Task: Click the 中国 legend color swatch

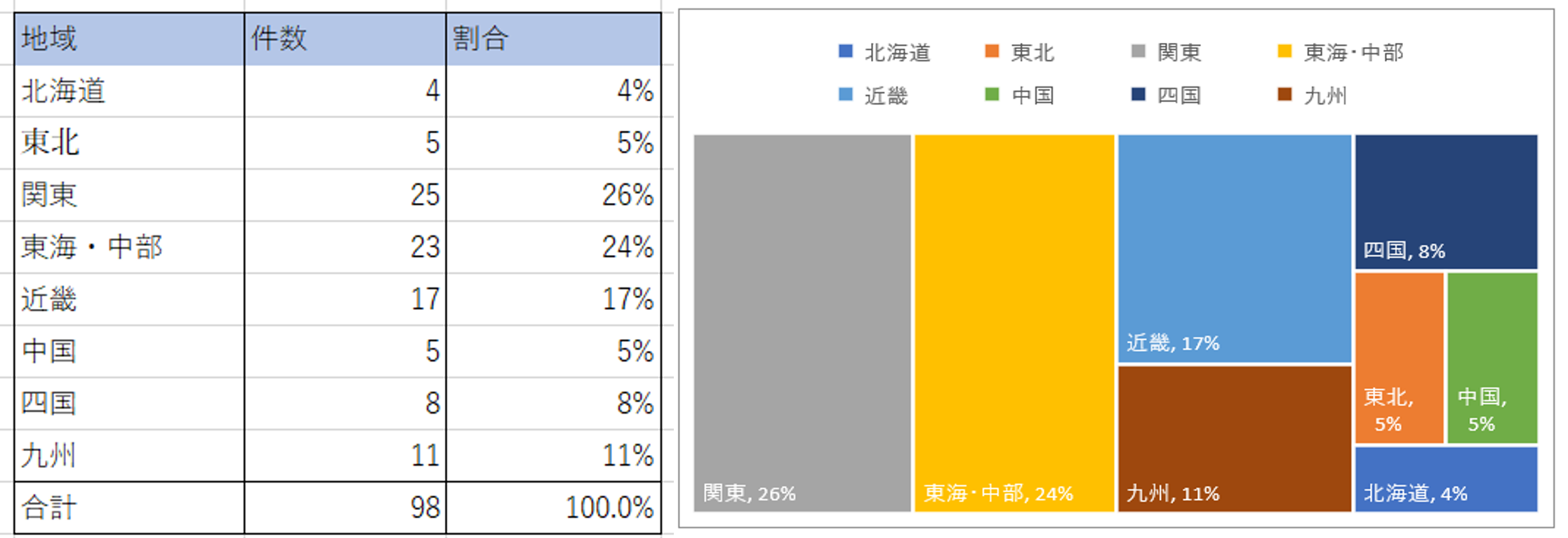Action: point(992,94)
